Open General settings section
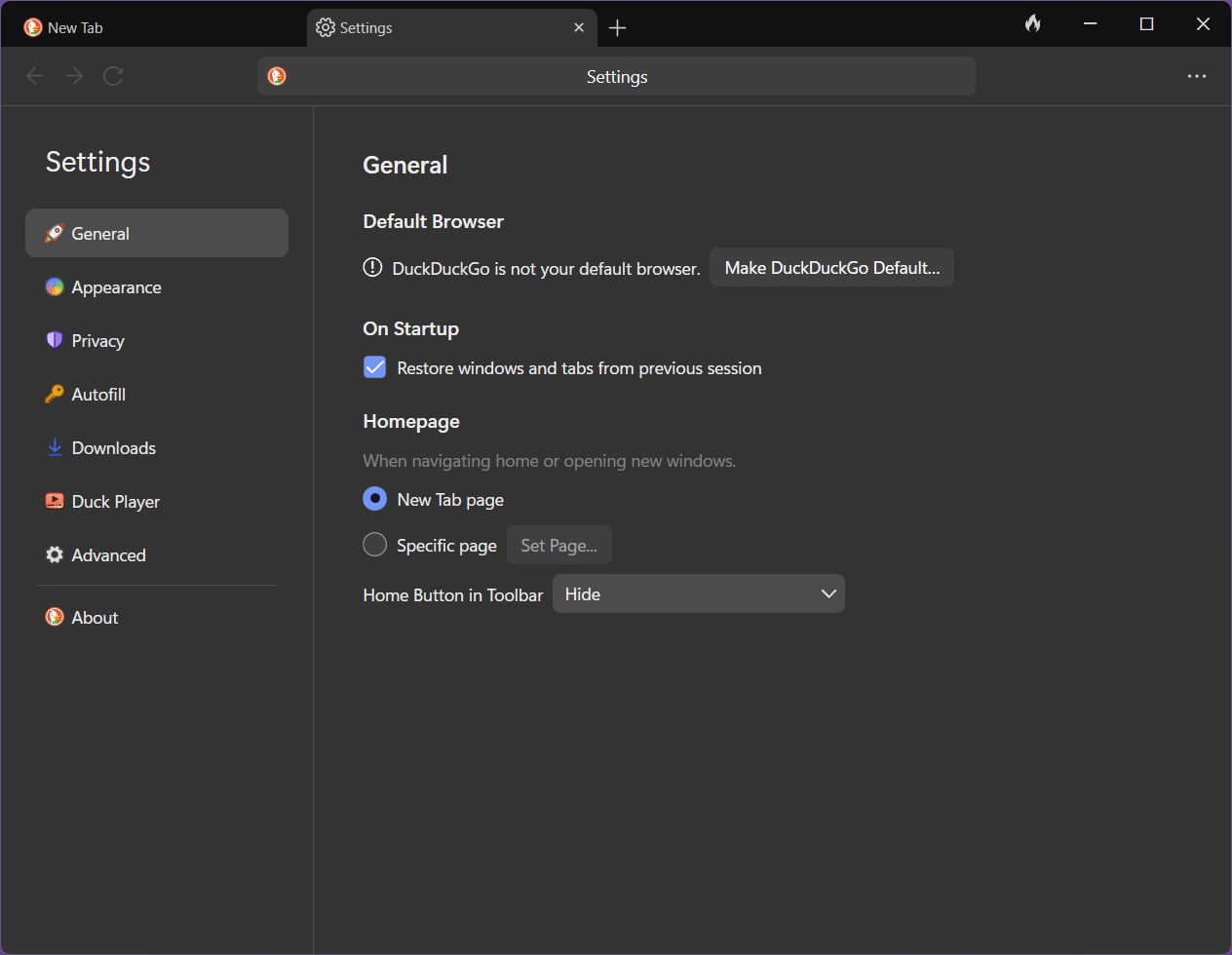Viewport: 1232px width, 955px height. pos(157,233)
